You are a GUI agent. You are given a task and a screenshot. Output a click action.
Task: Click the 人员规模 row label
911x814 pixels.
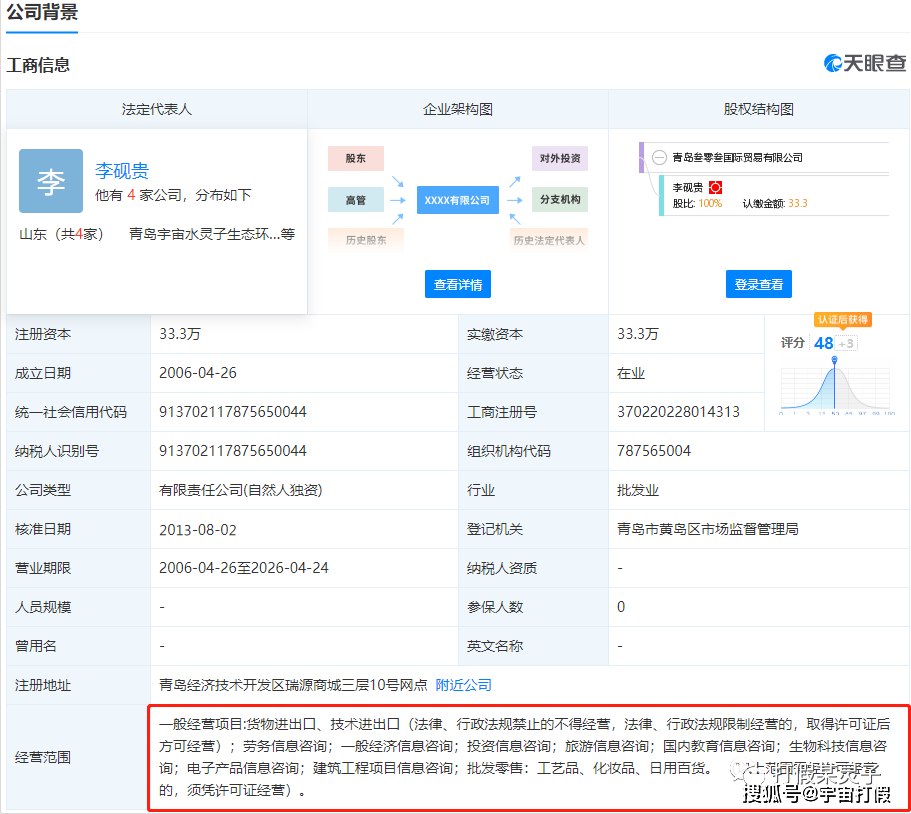43,607
